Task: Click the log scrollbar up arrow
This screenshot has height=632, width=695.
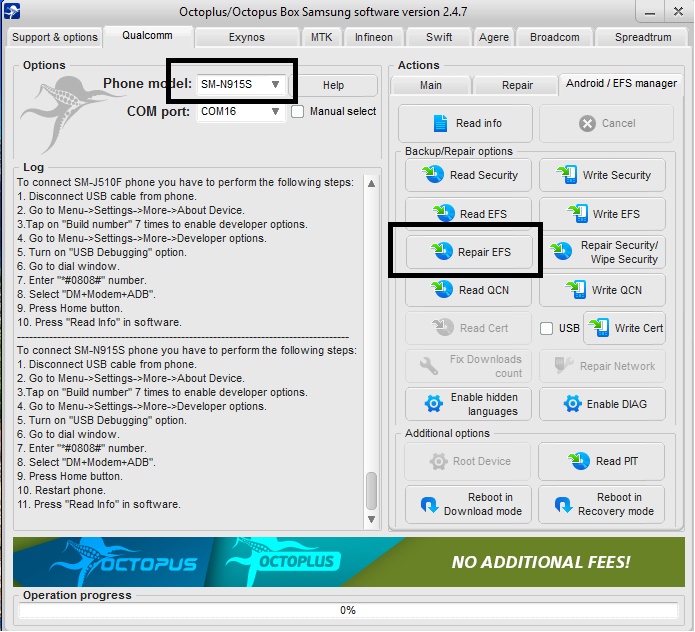Action: 371,183
